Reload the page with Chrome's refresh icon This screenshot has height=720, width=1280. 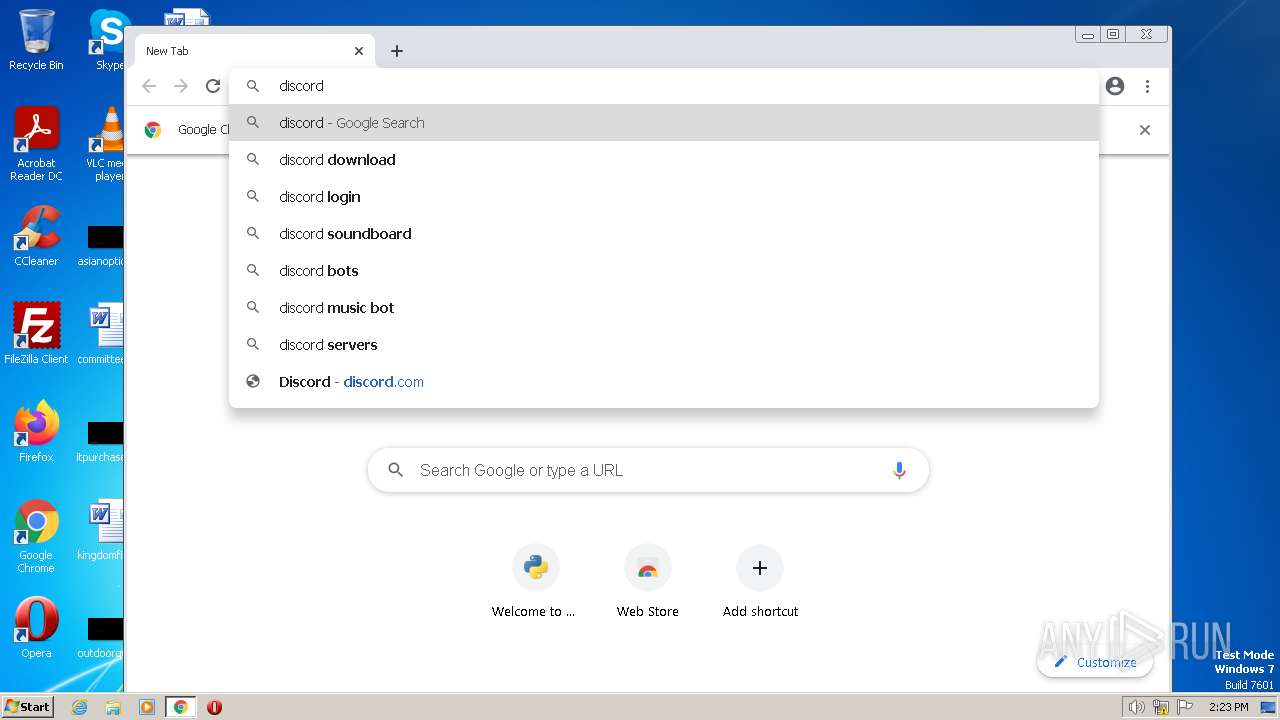coord(213,86)
